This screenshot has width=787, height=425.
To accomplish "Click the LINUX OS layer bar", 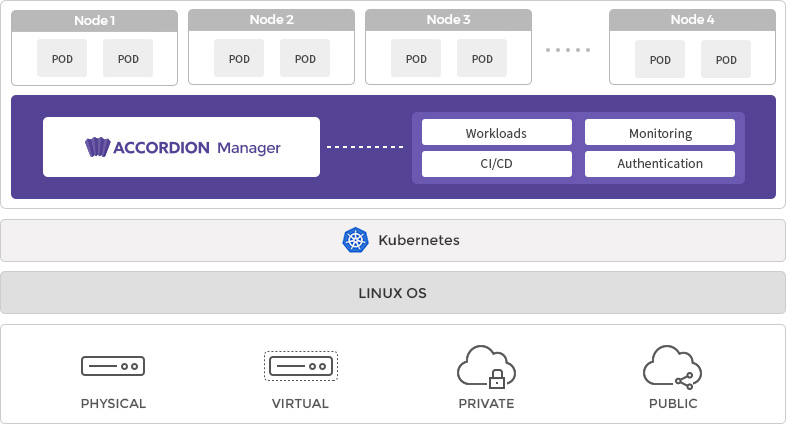I will tap(393, 293).
